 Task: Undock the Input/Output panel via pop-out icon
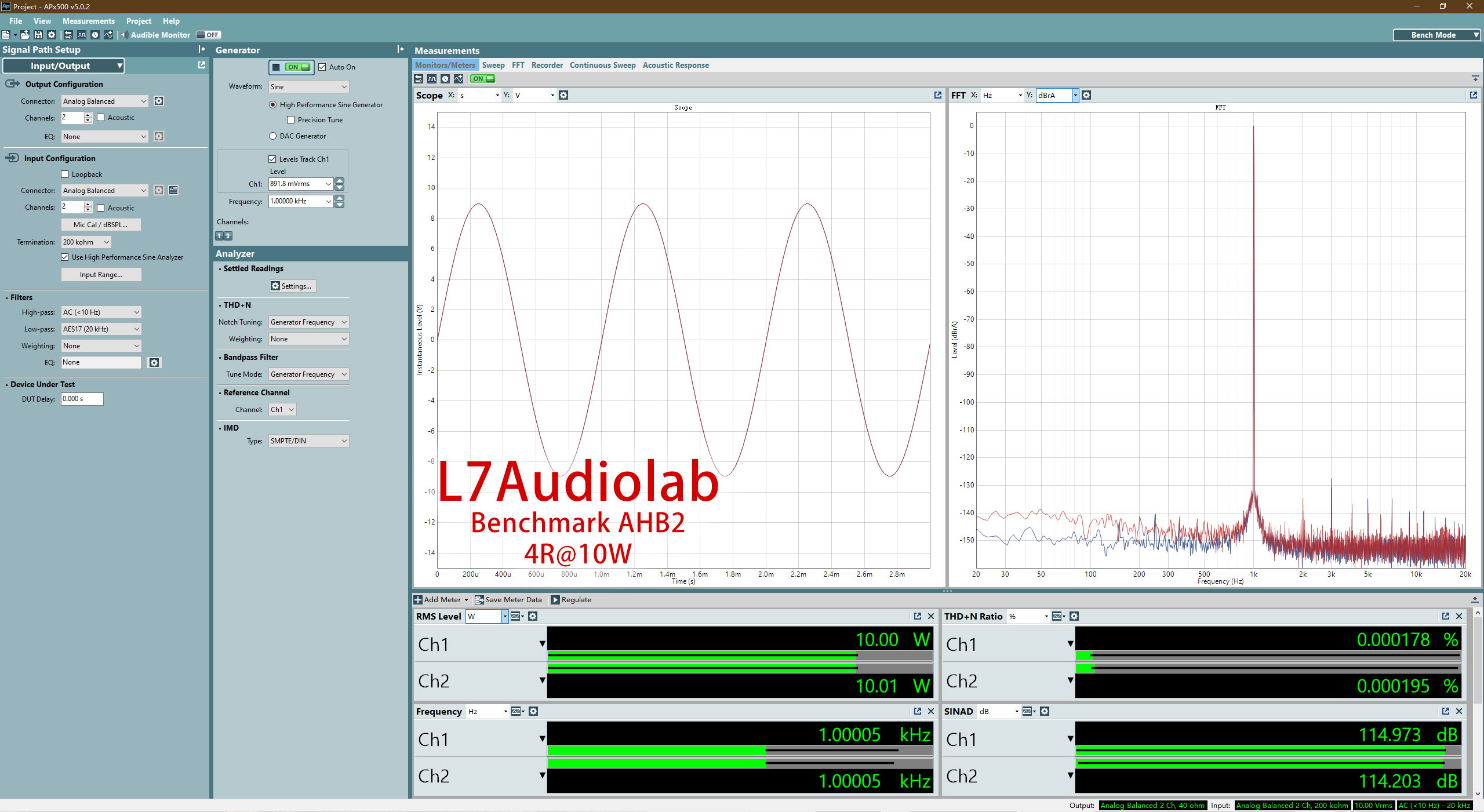point(201,65)
